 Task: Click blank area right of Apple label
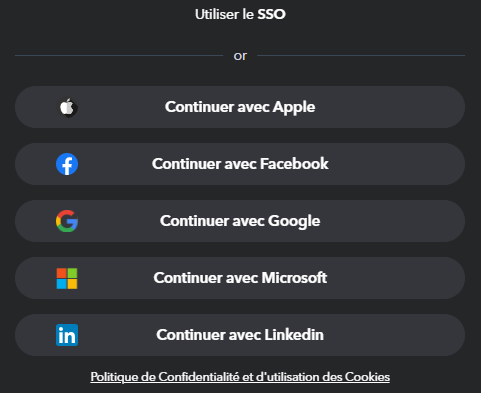point(390,107)
